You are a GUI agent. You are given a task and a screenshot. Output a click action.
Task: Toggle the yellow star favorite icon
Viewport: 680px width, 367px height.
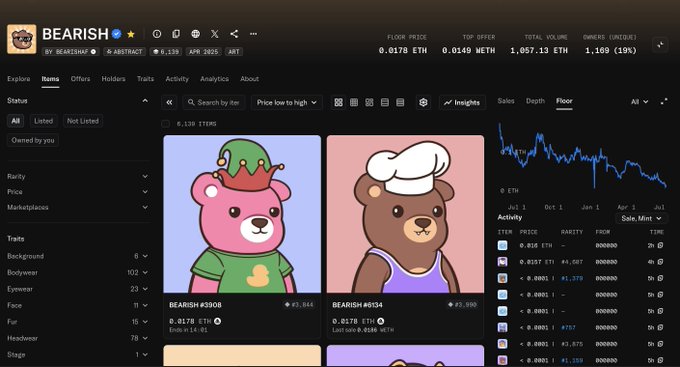tap(131, 34)
